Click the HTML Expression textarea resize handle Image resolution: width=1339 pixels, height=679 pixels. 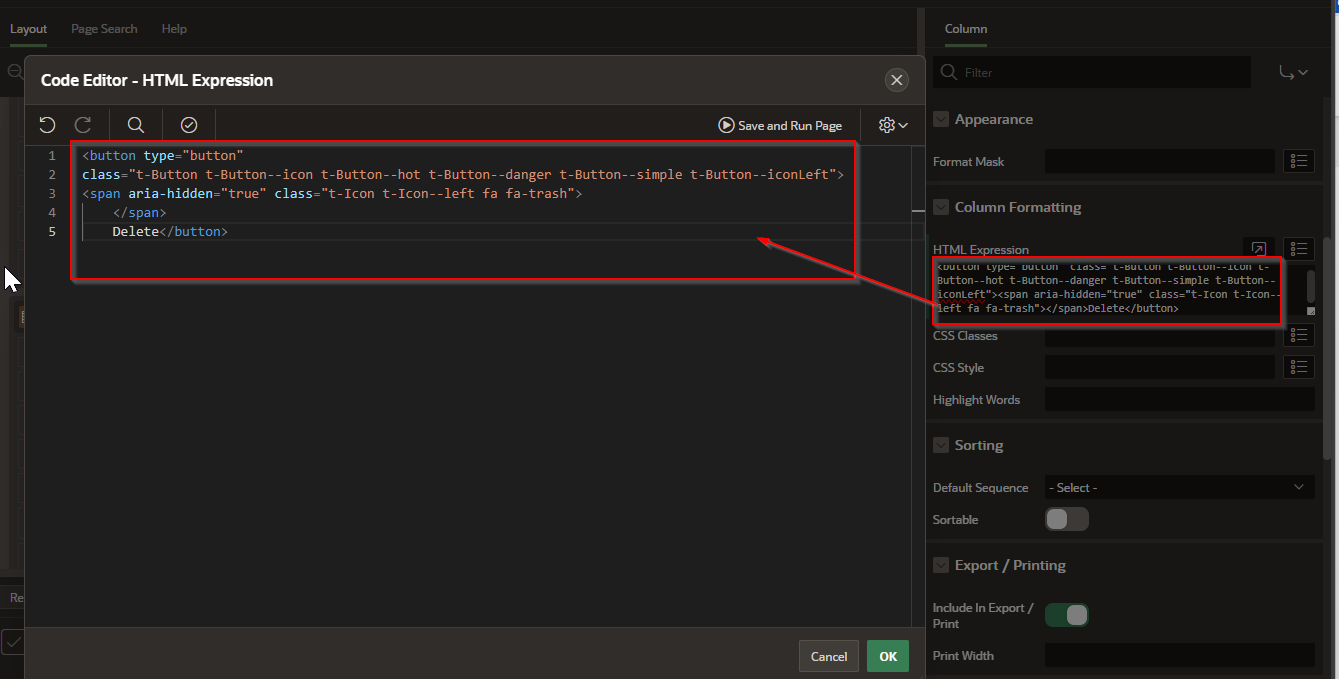click(1311, 311)
